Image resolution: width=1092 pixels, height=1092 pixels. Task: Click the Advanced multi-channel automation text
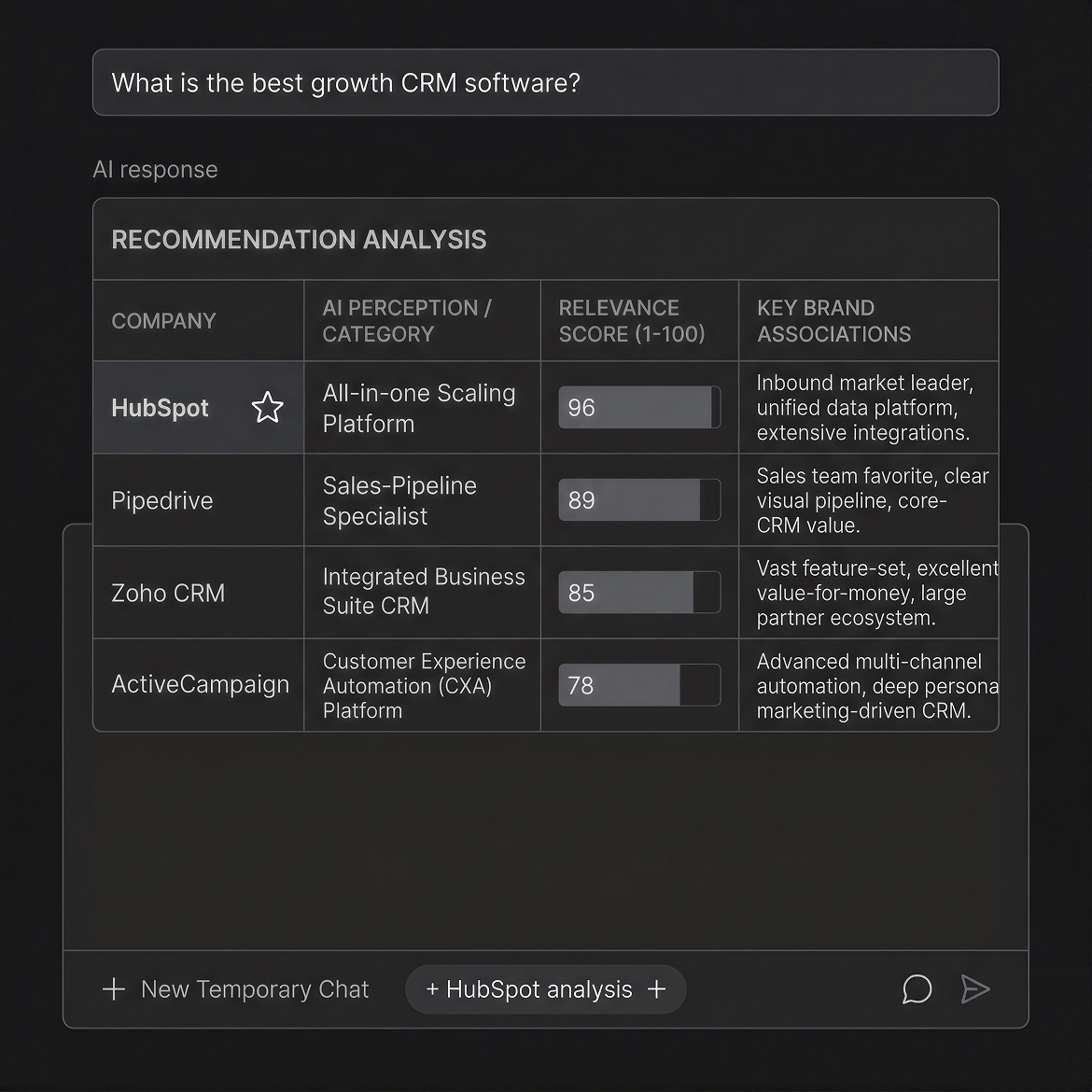click(877, 685)
